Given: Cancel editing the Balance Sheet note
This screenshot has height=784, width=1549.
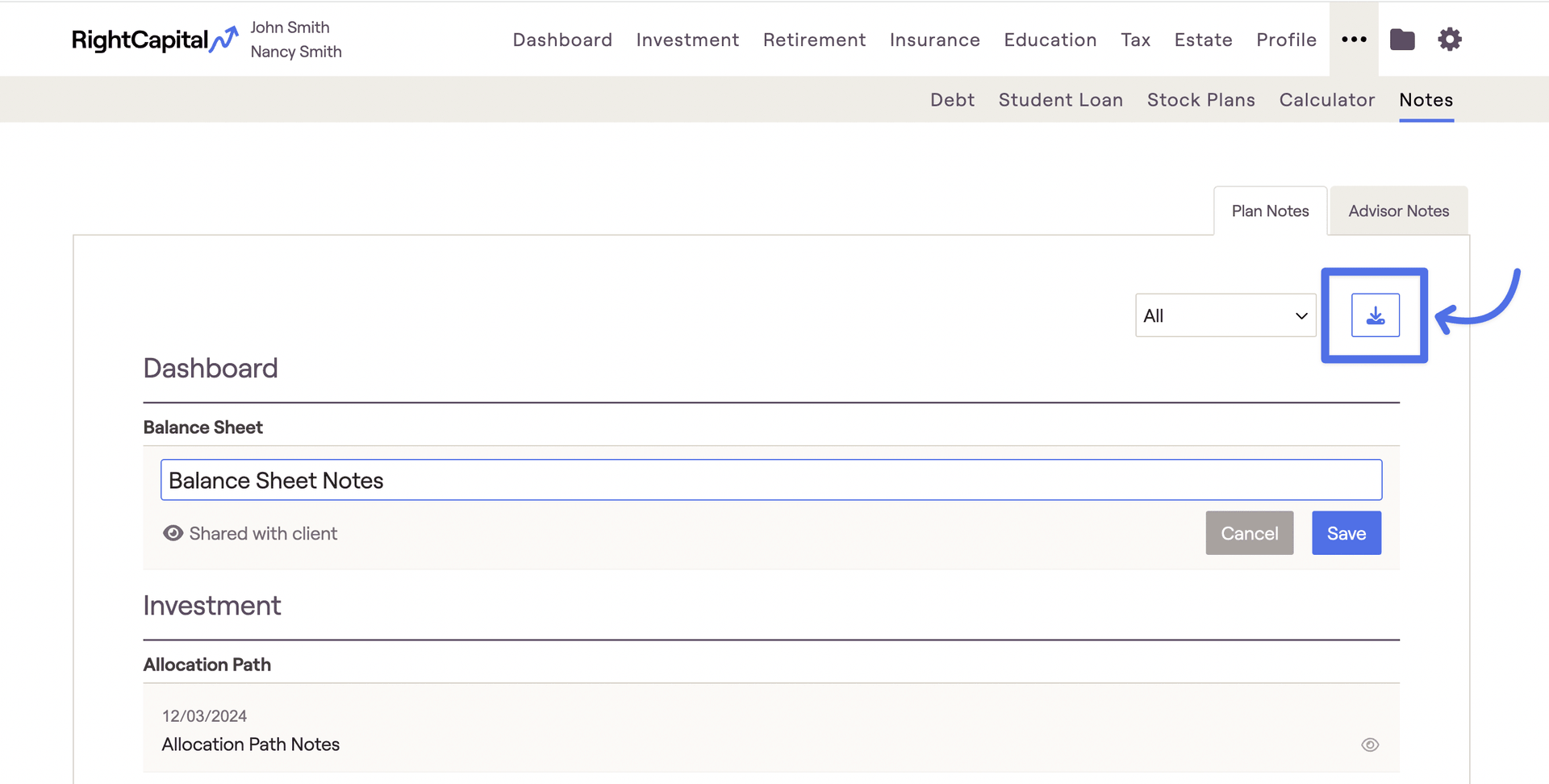Looking at the screenshot, I should point(1250,533).
